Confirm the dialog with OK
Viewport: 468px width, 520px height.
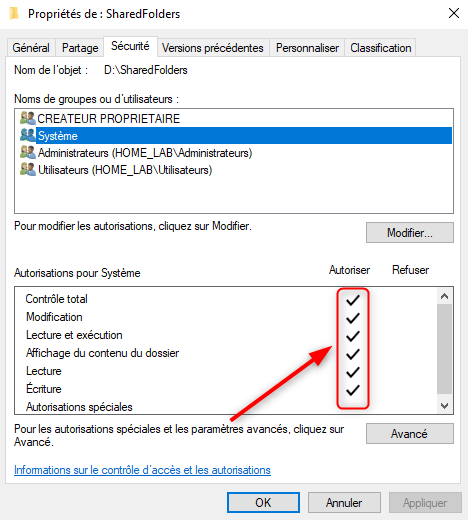coord(263,503)
